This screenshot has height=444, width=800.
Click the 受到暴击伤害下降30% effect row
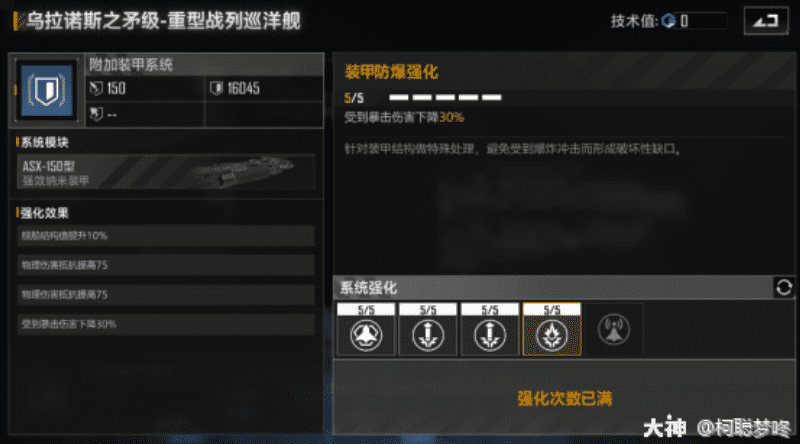[x=166, y=324]
